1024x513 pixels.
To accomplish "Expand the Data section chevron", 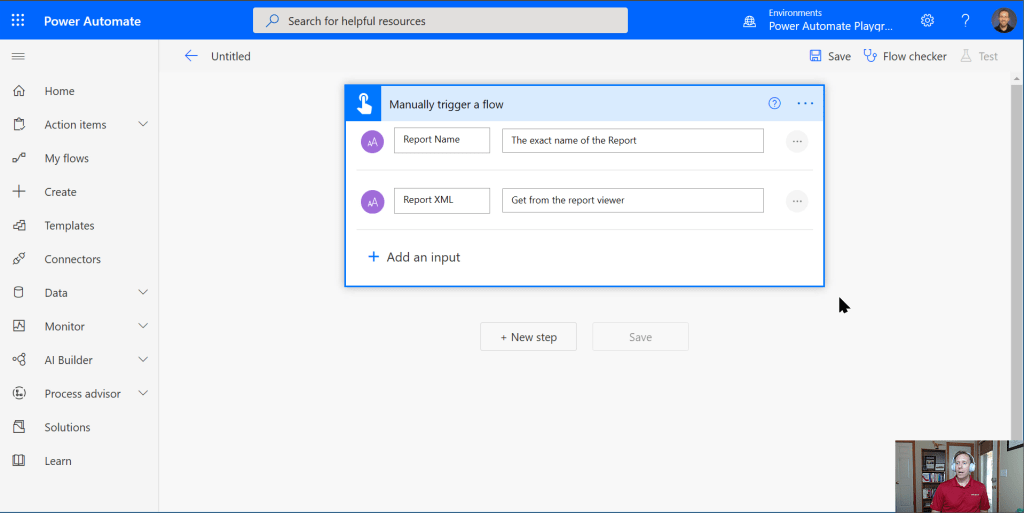I will [143, 292].
